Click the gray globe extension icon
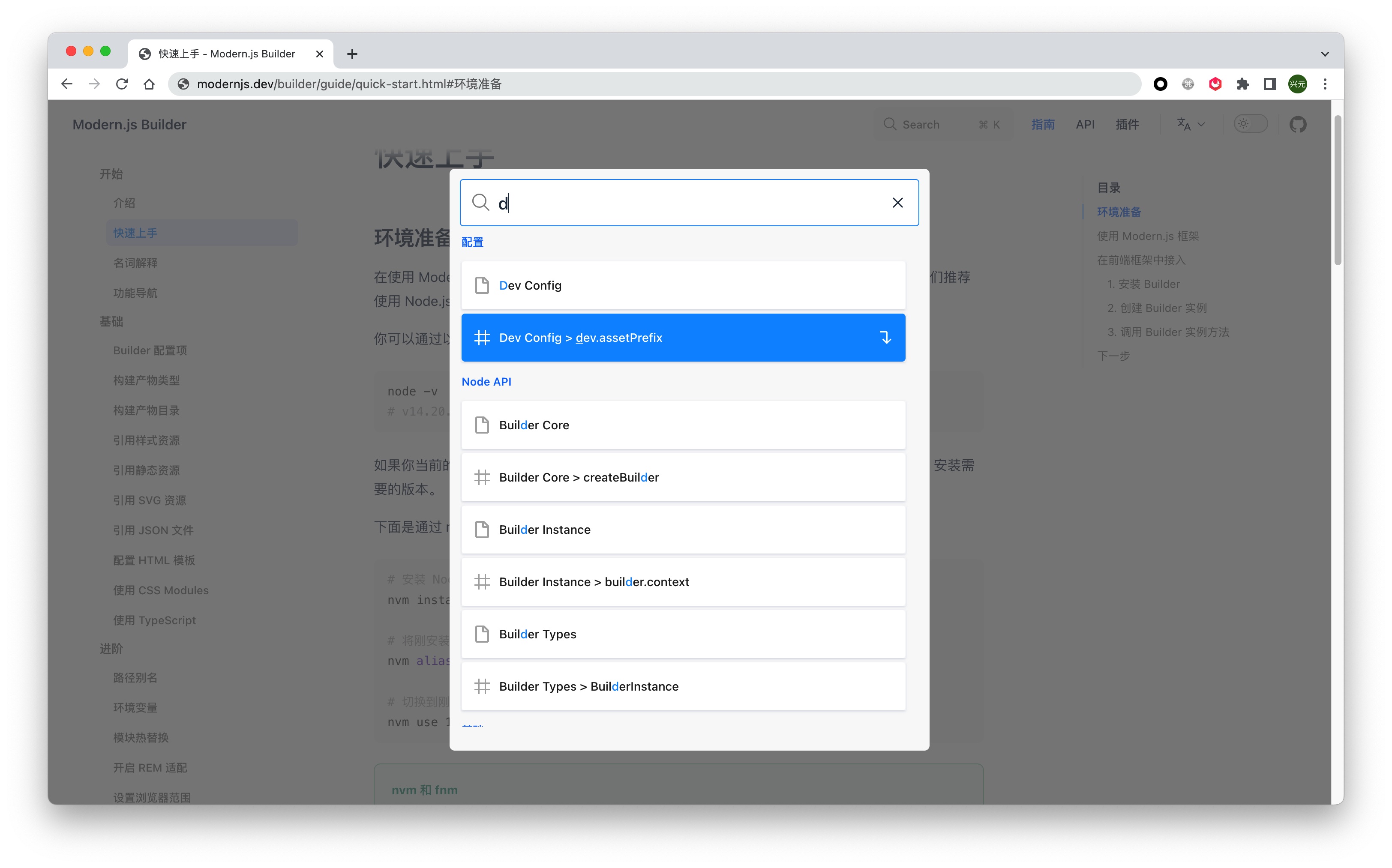This screenshot has width=1392, height=868. [x=1188, y=84]
